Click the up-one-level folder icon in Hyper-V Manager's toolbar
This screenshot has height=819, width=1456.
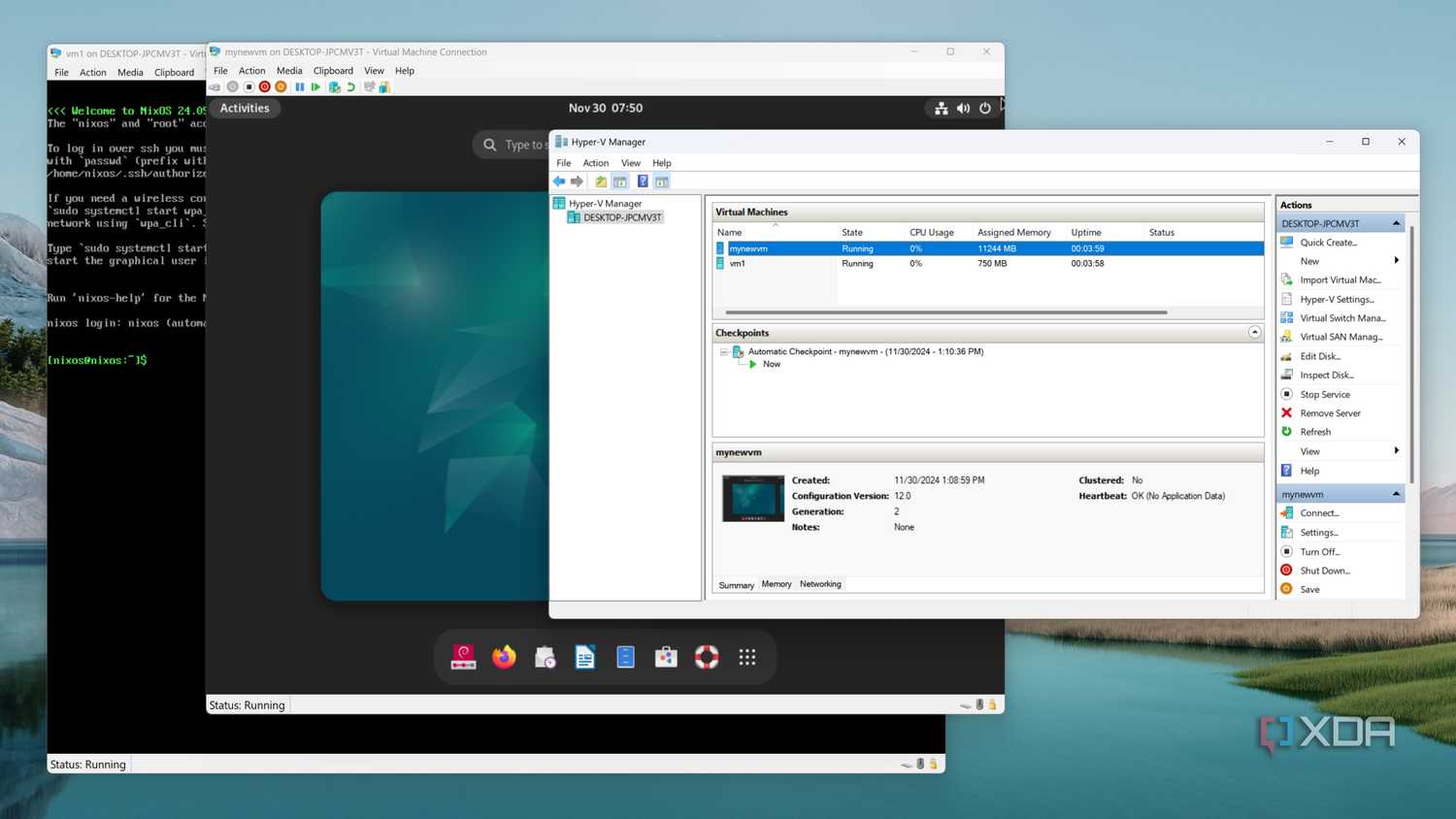pyautogui.click(x=601, y=181)
